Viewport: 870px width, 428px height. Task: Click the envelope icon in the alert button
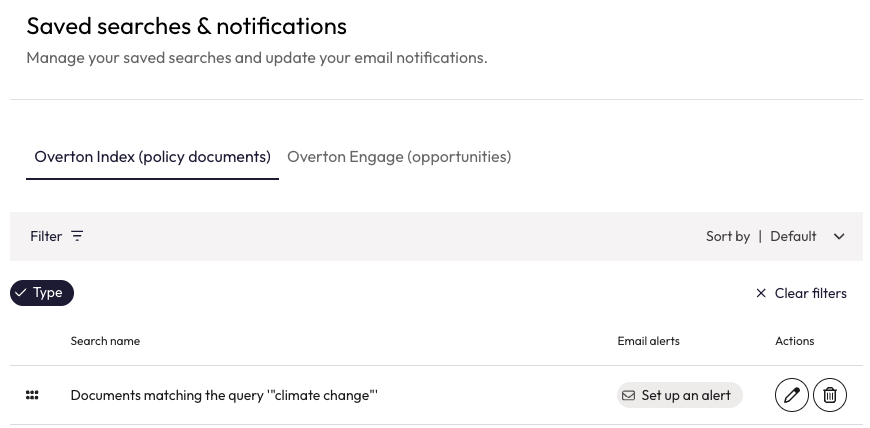tap(628, 395)
